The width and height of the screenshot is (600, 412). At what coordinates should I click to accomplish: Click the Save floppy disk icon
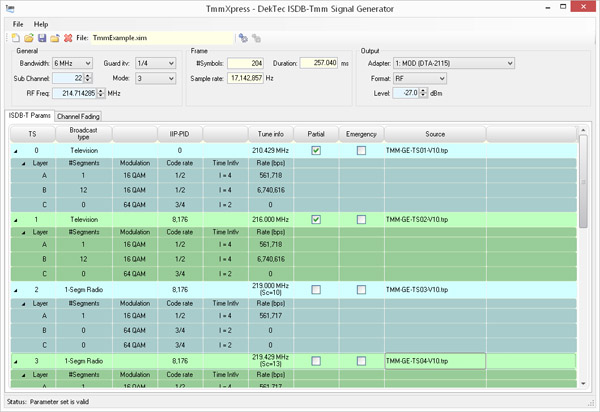[42, 38]
